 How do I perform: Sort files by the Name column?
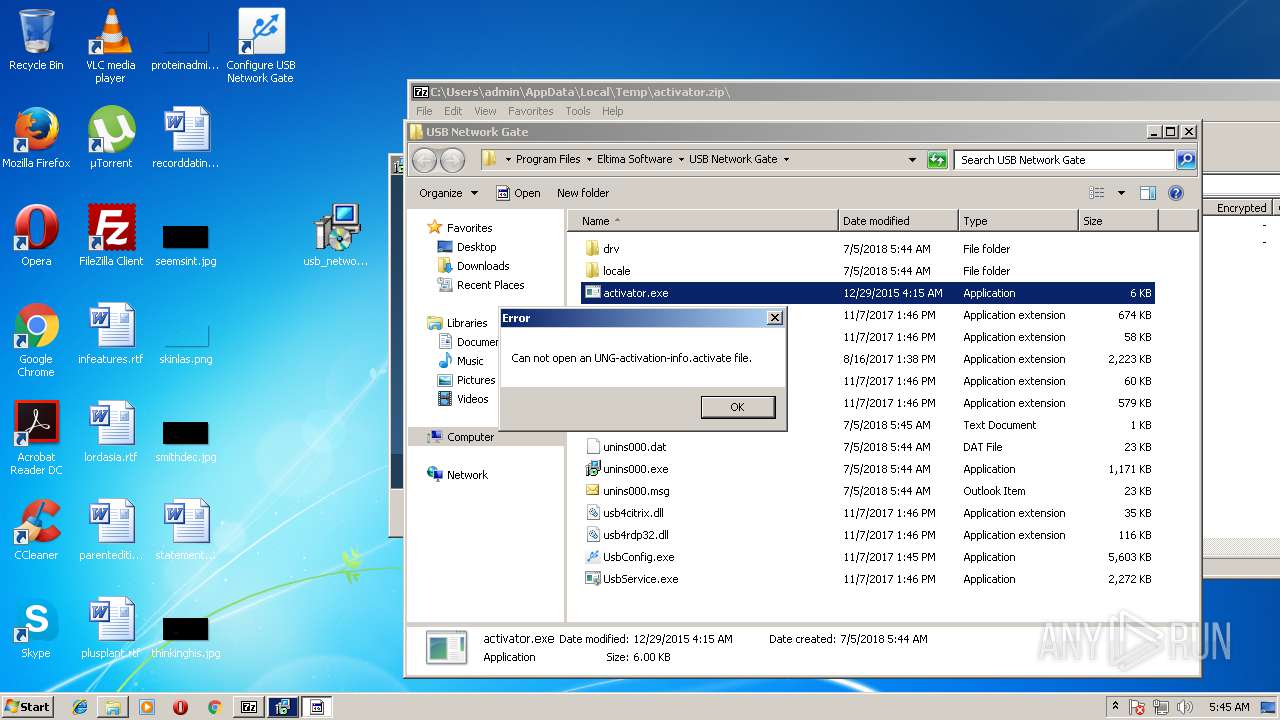tap(703, 221)
